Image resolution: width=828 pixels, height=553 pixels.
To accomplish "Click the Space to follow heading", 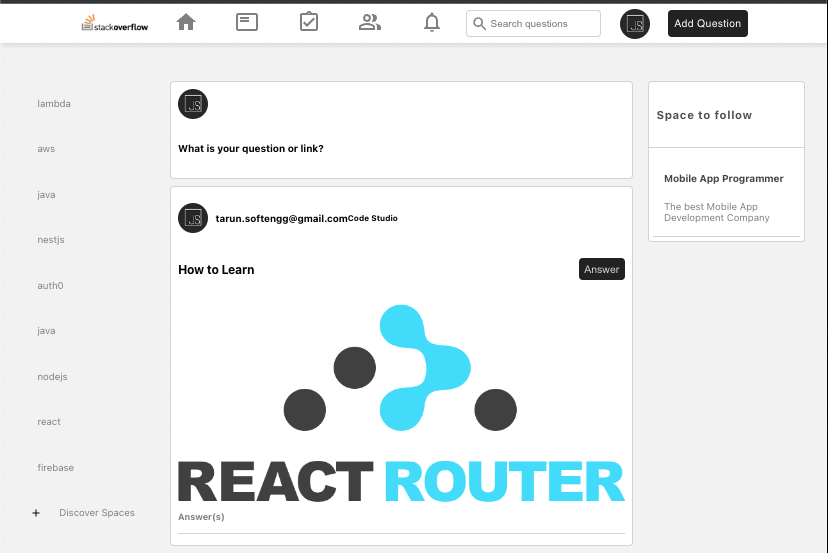I will (704, 115).
